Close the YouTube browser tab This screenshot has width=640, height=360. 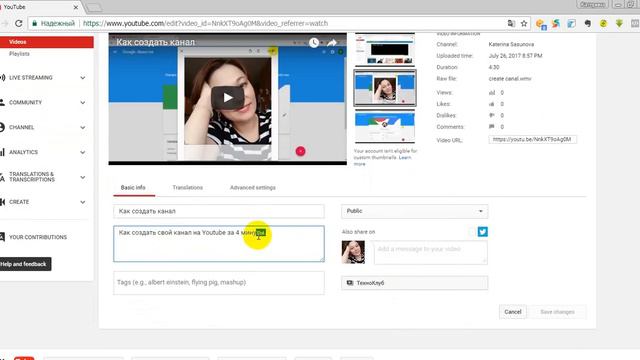click(x=76, y=7)
